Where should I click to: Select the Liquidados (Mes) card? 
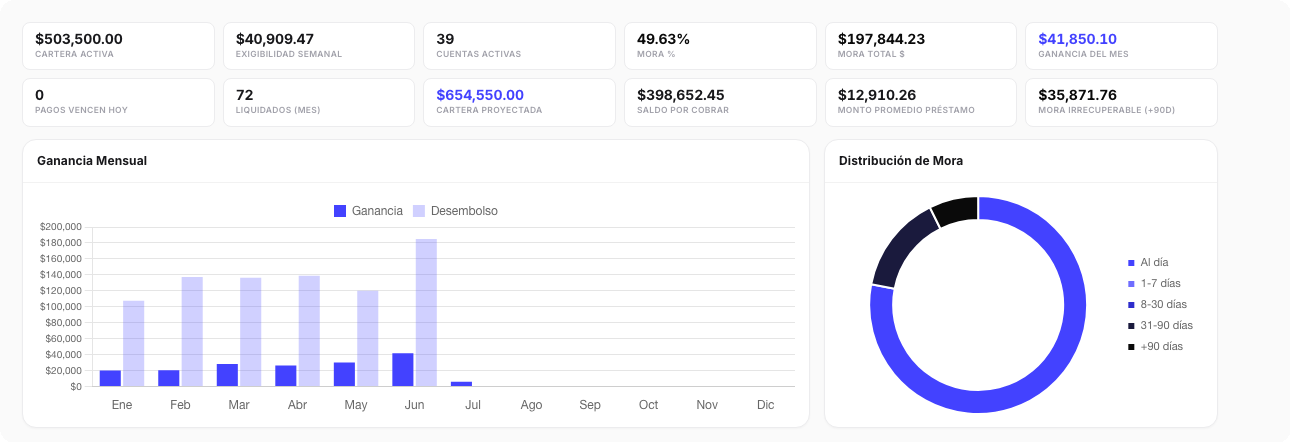(319, 102)
